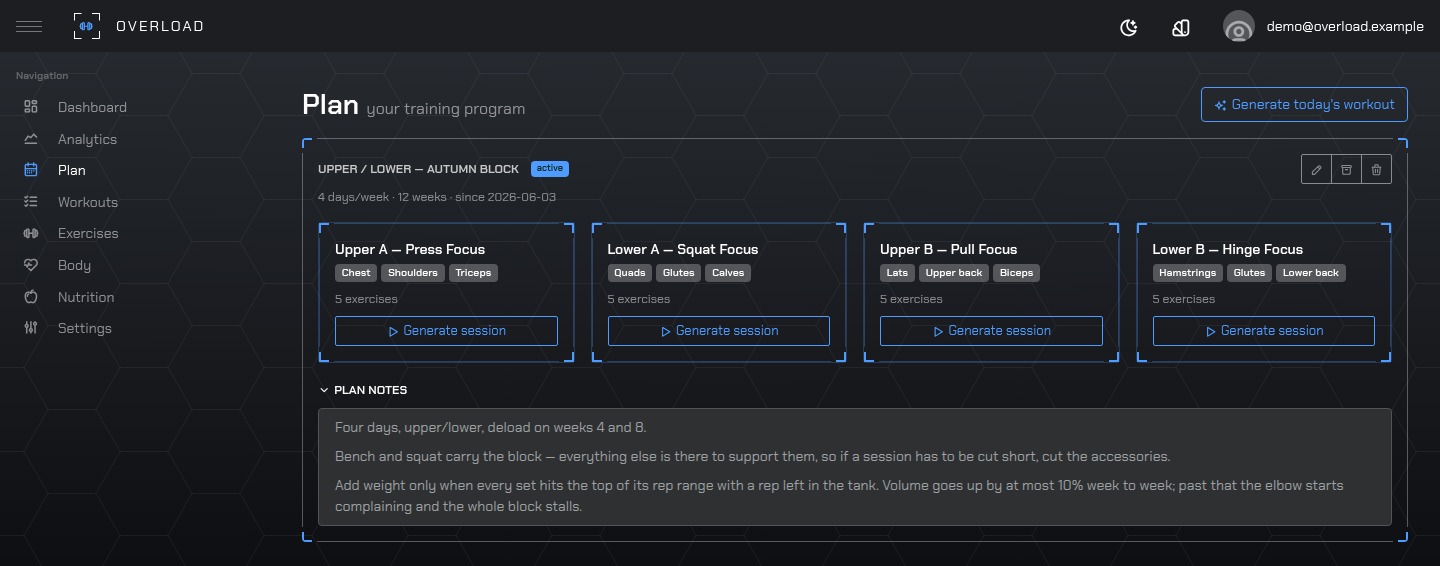The image size is (1440, 566).
Task: Archive the Autumn Block plan
Action: pos(1346,170)
